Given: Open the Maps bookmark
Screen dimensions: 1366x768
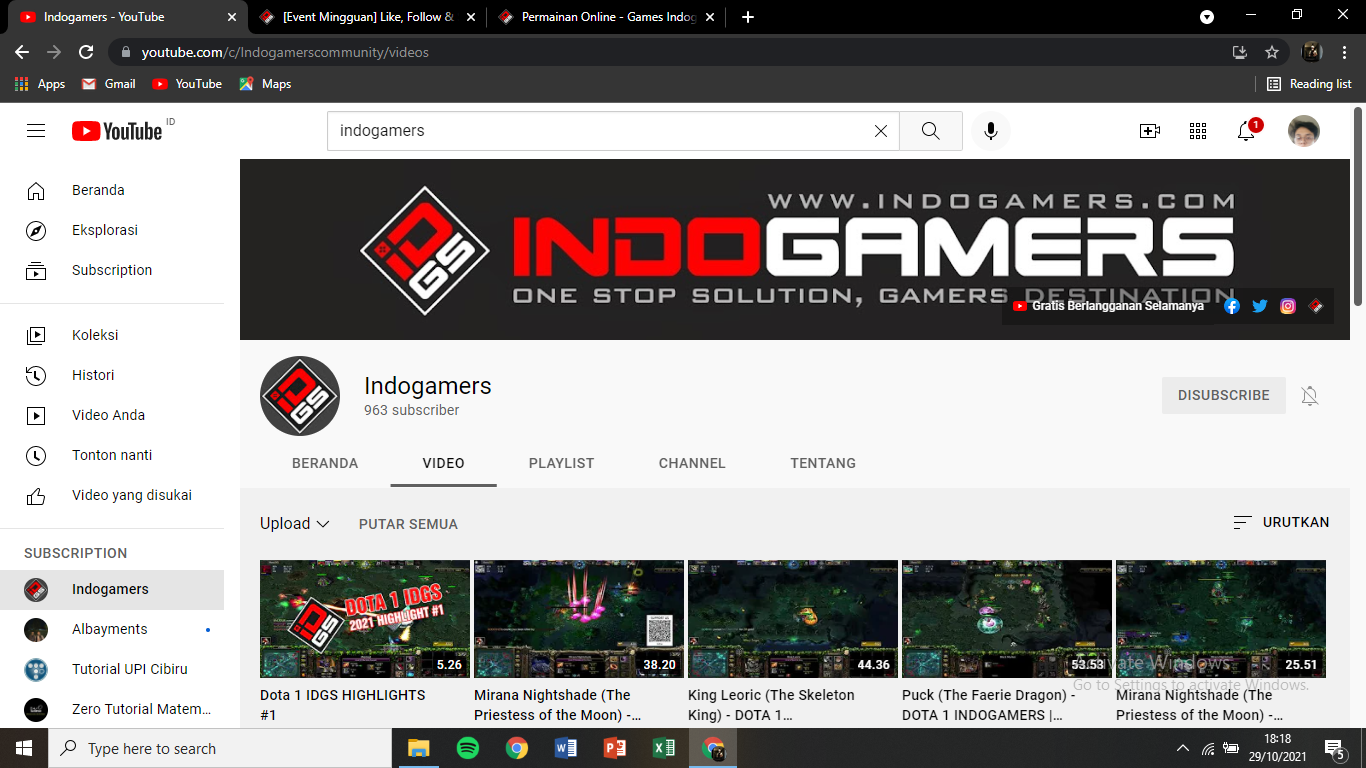Looking at the screenshot, I should [265, 84].
